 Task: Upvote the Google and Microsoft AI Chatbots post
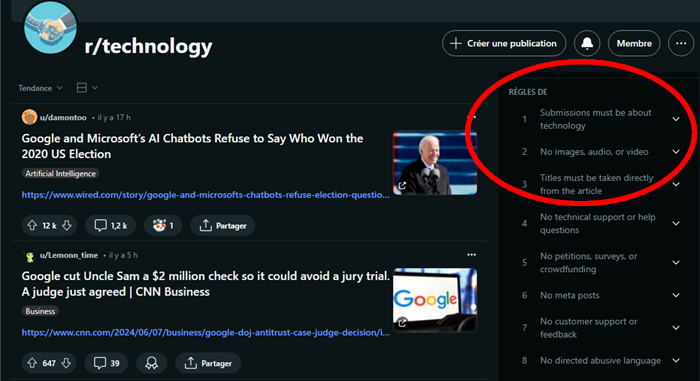pyautogui.click(x=32, y=226)
